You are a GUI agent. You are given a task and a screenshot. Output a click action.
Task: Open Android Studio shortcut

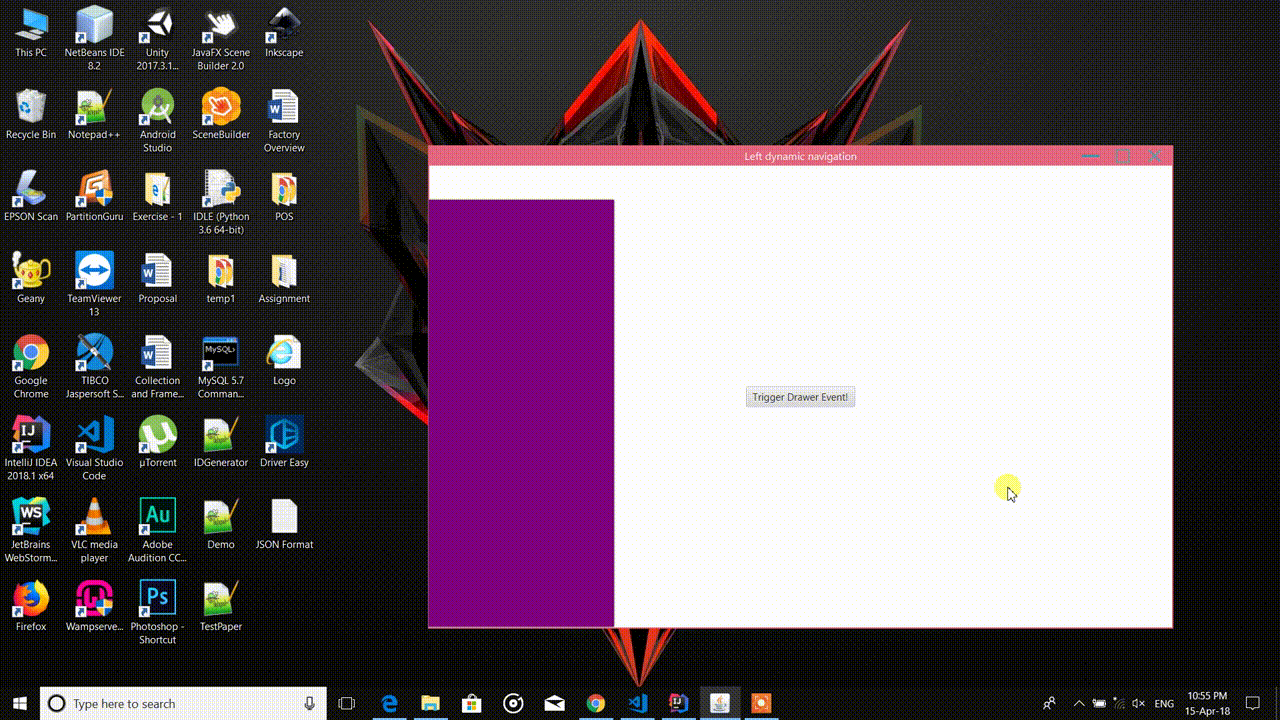tap(157, 110)
